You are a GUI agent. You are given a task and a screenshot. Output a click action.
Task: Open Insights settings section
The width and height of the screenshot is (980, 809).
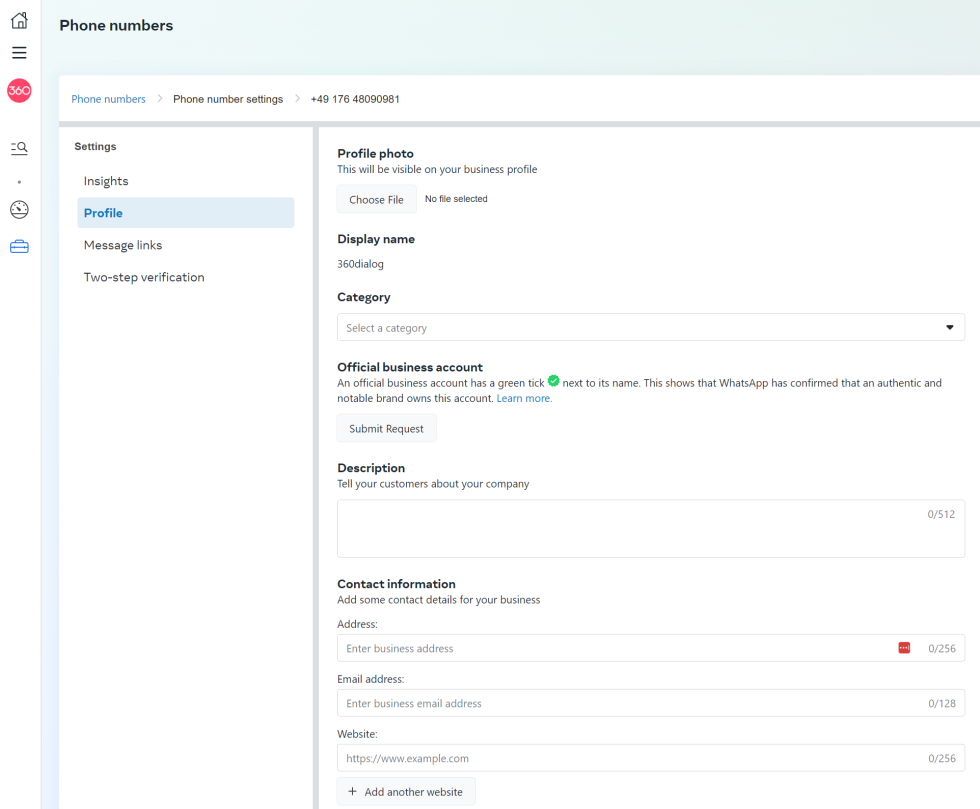click(x=106, y=181)
